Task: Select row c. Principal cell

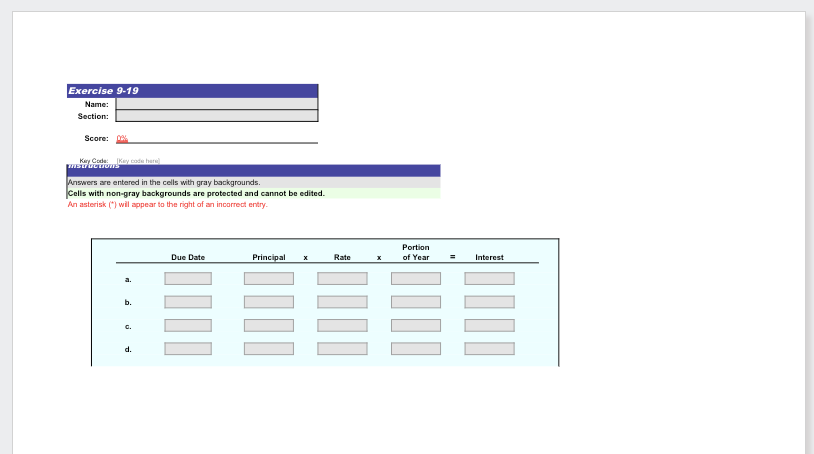Action: tap(269, 325)
